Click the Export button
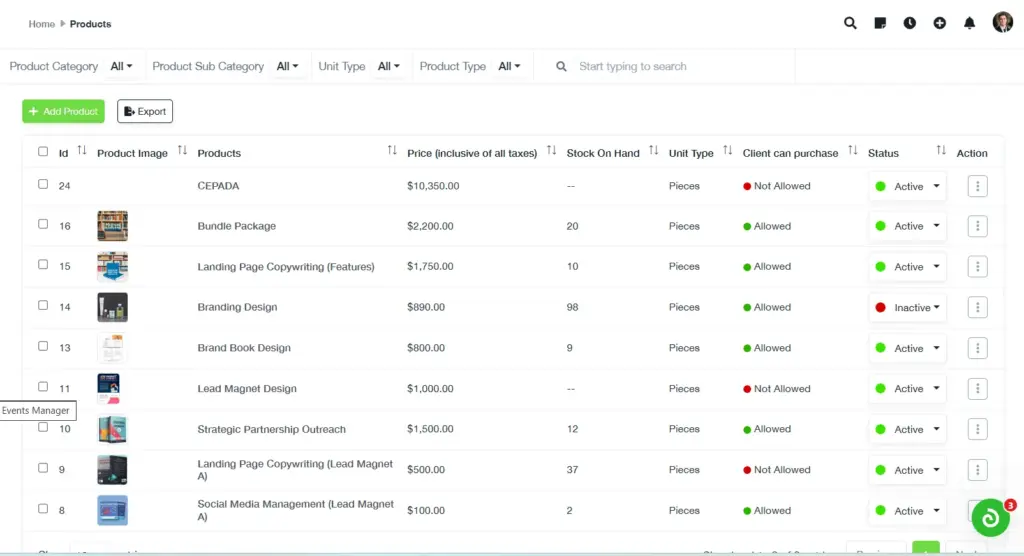Image resolution: width=1024 pixels, height=556 pixels. 145,111
